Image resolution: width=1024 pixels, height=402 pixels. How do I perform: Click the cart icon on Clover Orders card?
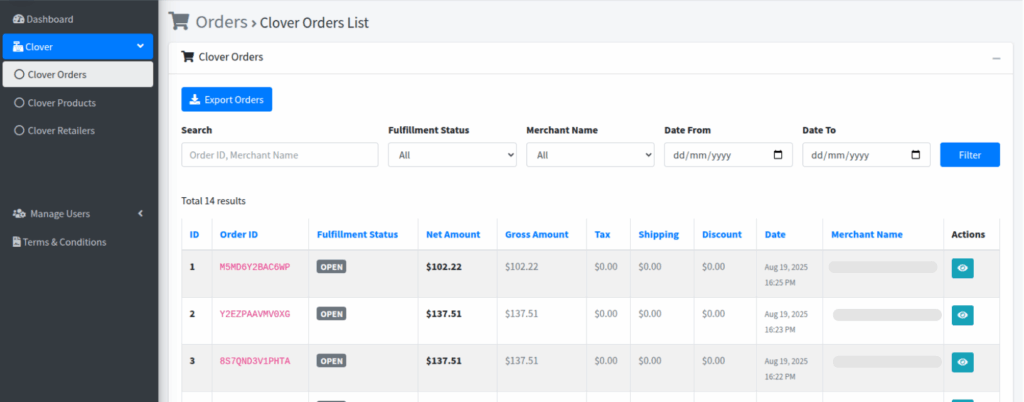tap(187, 57)
